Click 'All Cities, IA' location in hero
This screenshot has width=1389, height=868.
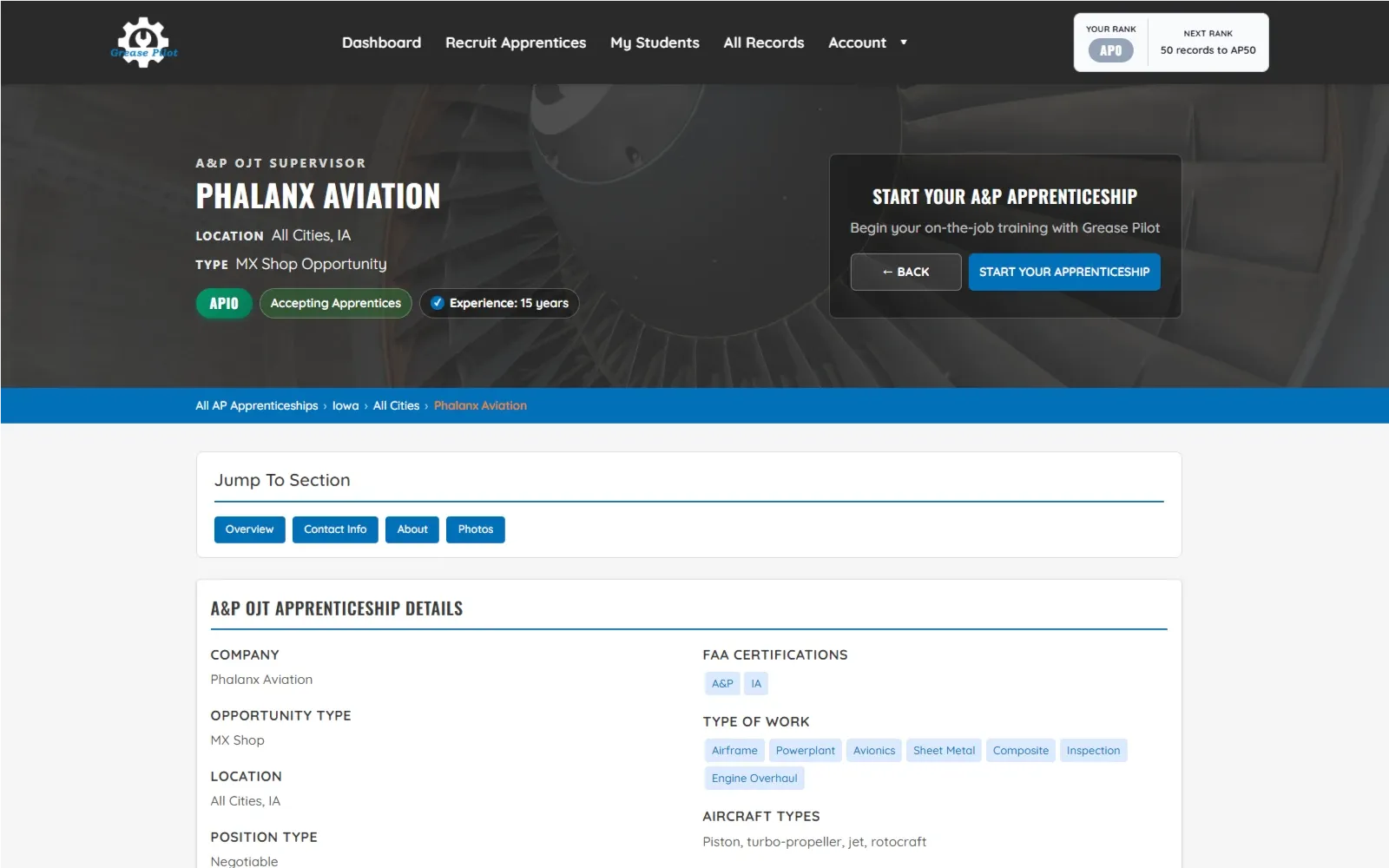[311, 235]
